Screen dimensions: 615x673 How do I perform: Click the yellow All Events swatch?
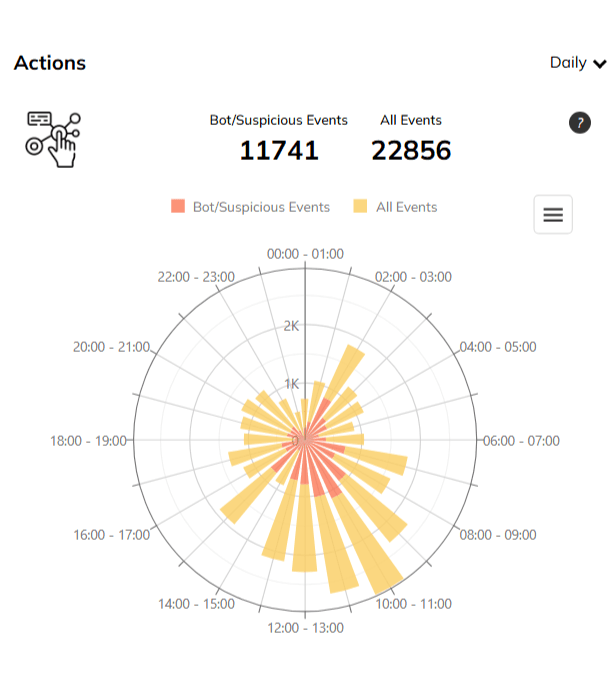[360, 207]
